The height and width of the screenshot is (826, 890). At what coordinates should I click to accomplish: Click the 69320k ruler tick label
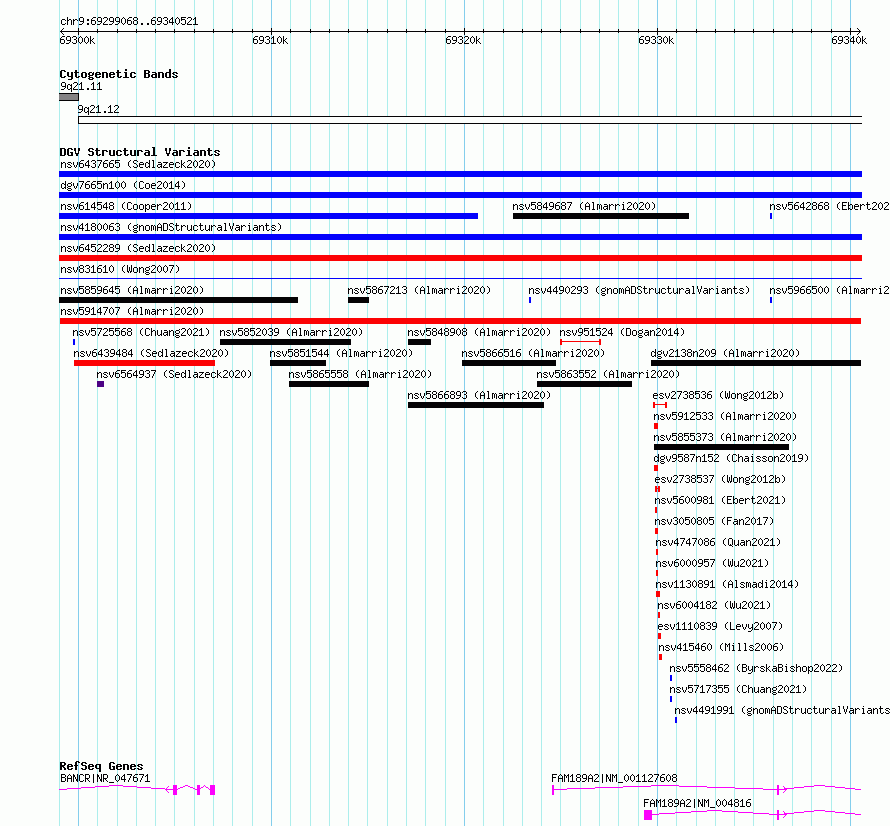[x=463, y=40]
